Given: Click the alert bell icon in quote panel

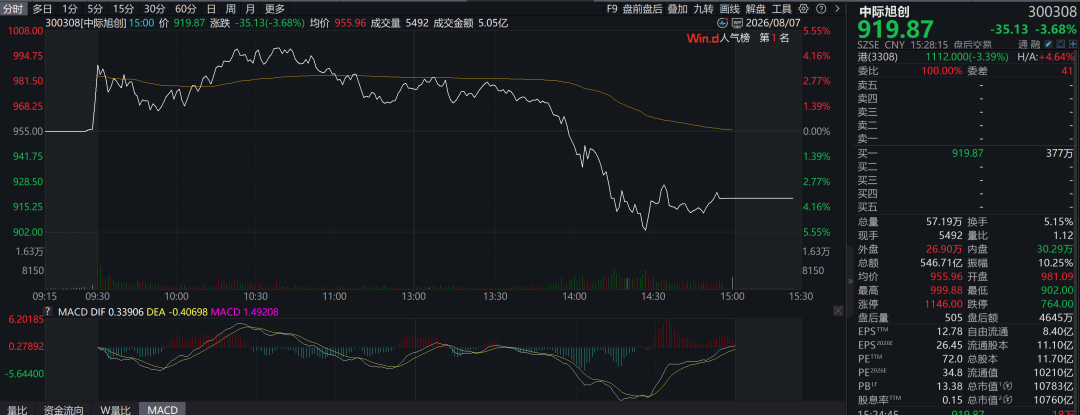Looking at the screenshot, I should click(1061, 43).
